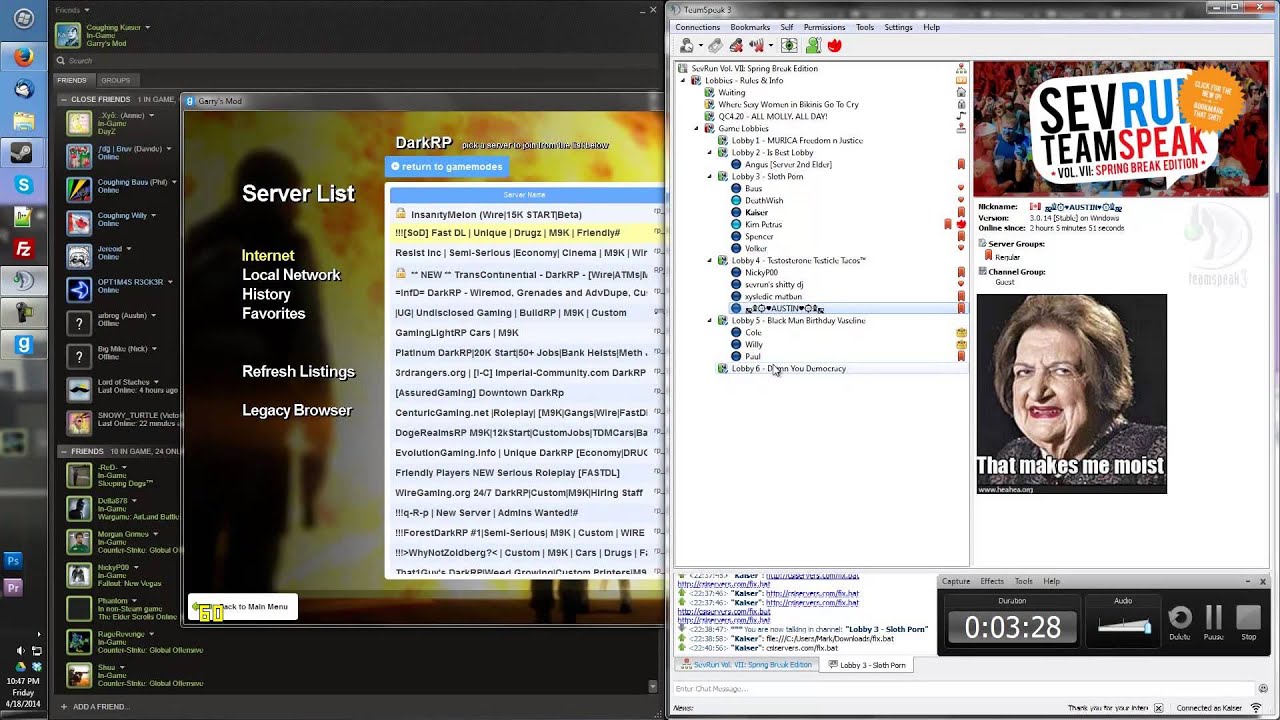Click return to gamemodes button
Image resolution: width=1280 pixels, height=720 pixels.
tap(446, 166)
